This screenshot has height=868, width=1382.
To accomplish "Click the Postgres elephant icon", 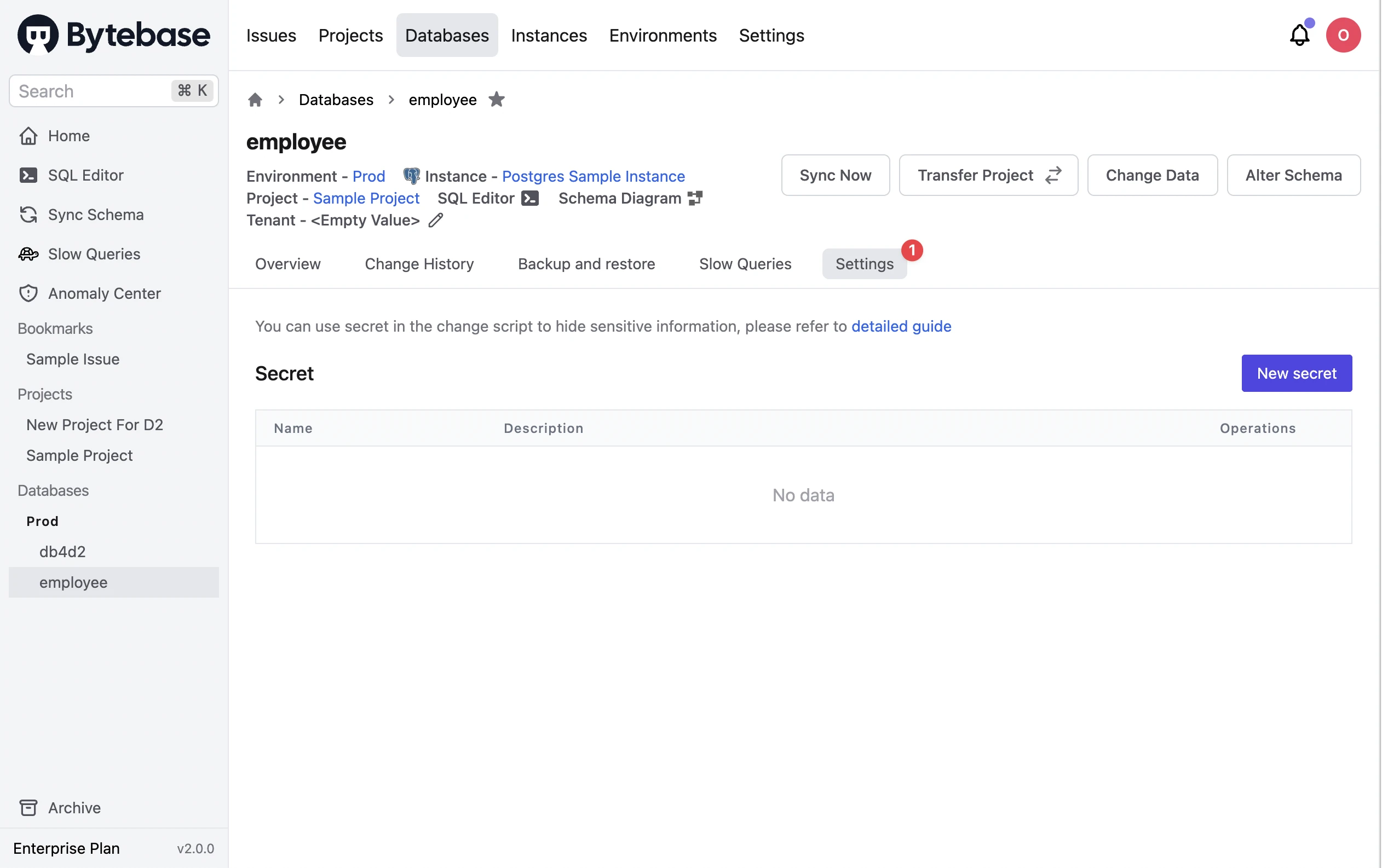I will pyautogui.click(x=412, y=176).
